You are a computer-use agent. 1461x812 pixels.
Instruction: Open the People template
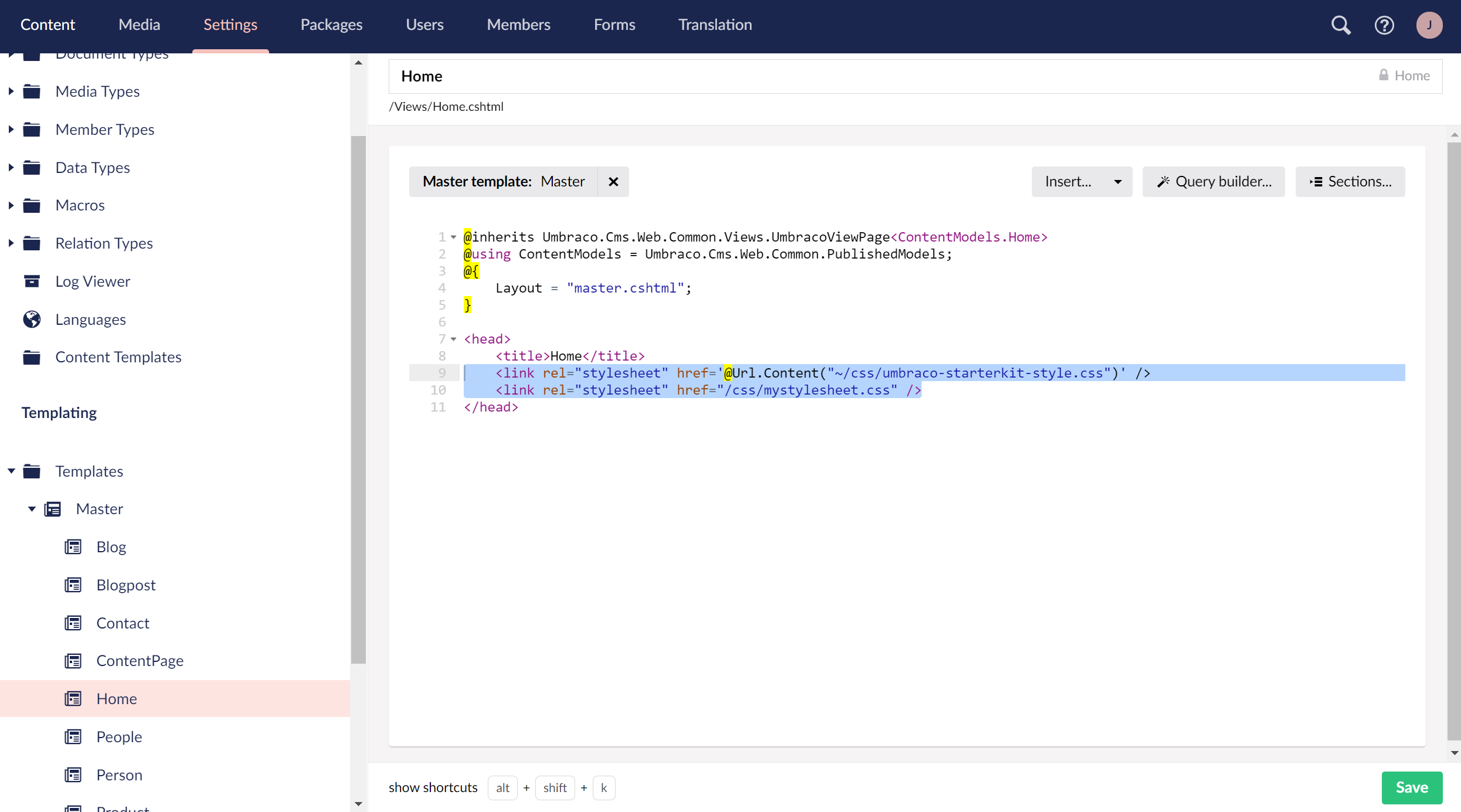pyautogui.click(x=119, y=737)
